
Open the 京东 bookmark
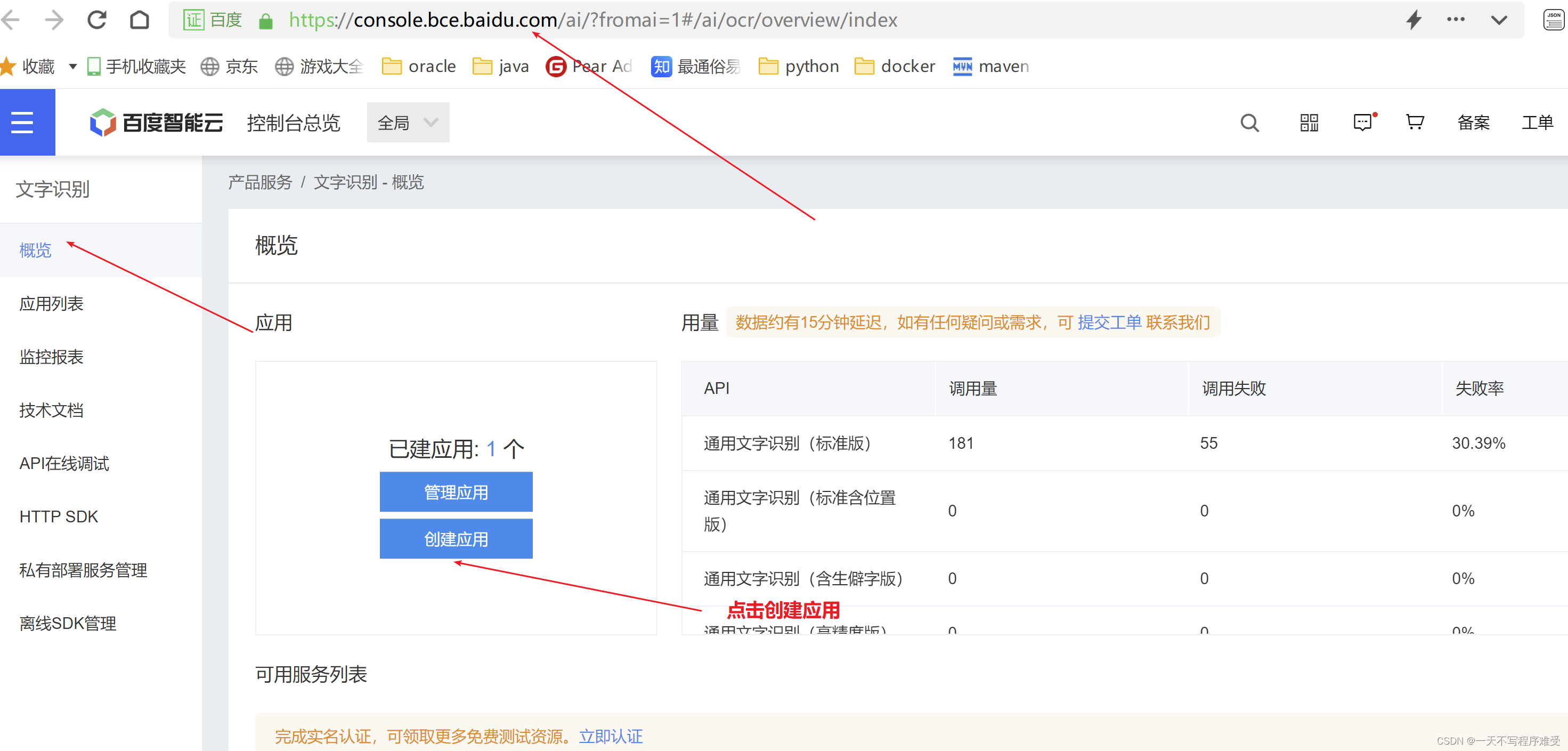(230, 67)
